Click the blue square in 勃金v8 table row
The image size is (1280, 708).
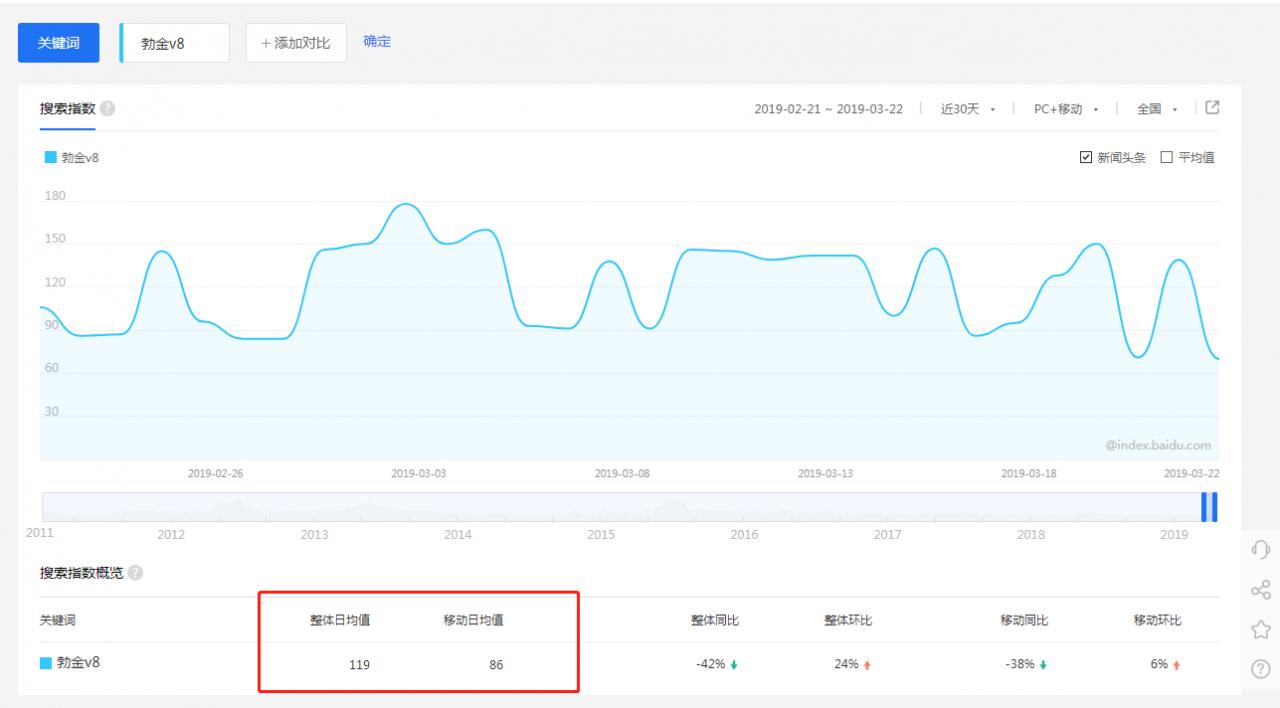(x=46, y=662)
